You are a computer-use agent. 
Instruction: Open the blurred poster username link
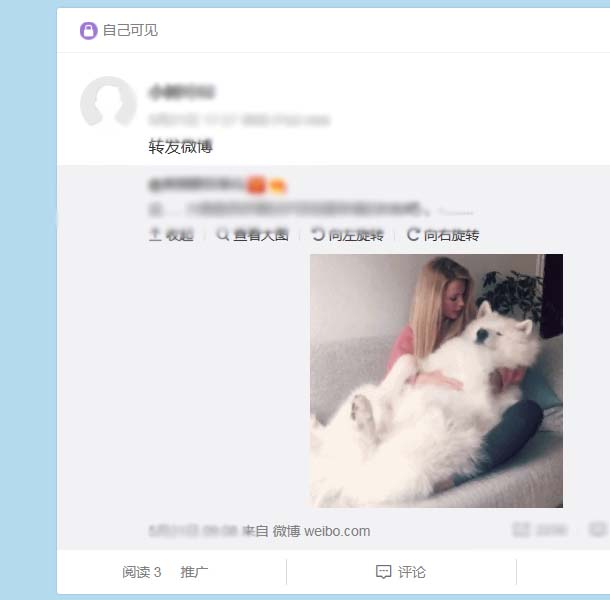181,92
